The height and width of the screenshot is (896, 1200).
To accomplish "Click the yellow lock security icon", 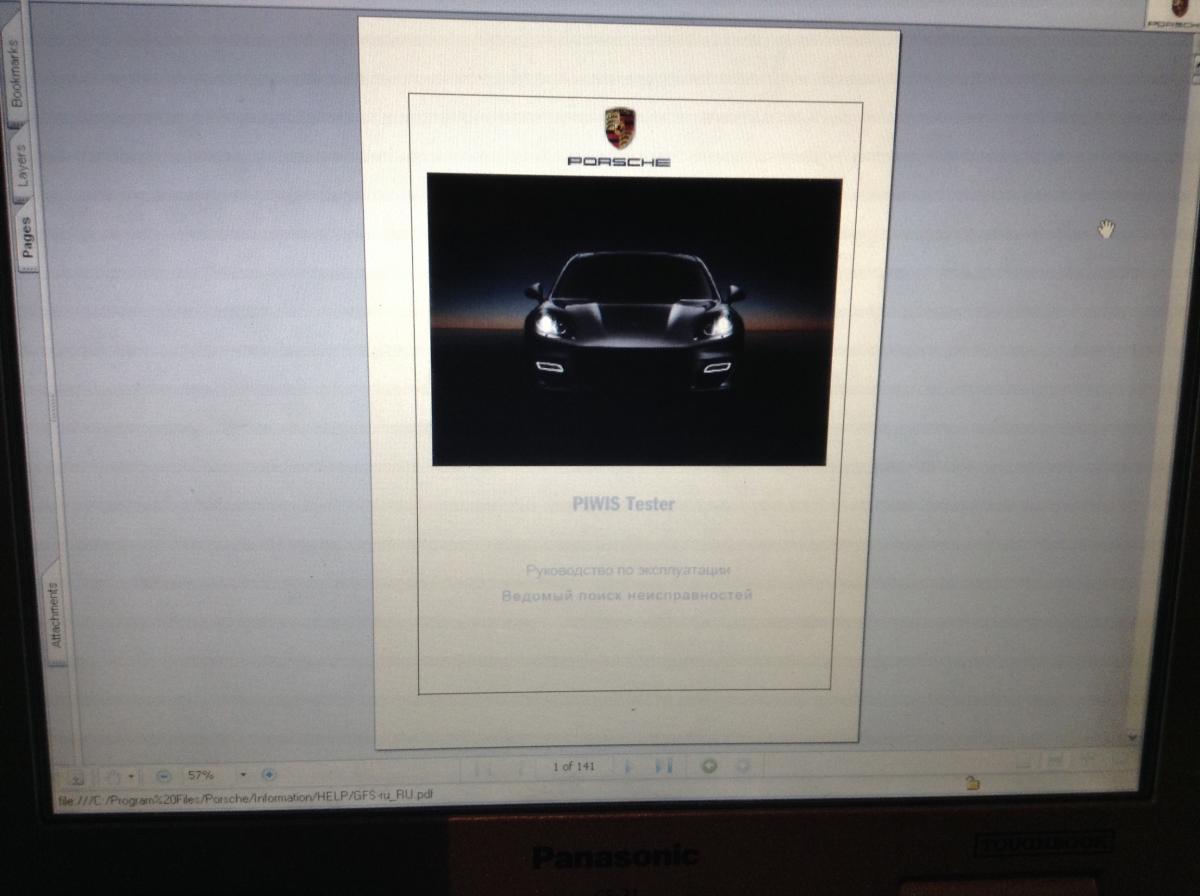I will coord(971,783).
